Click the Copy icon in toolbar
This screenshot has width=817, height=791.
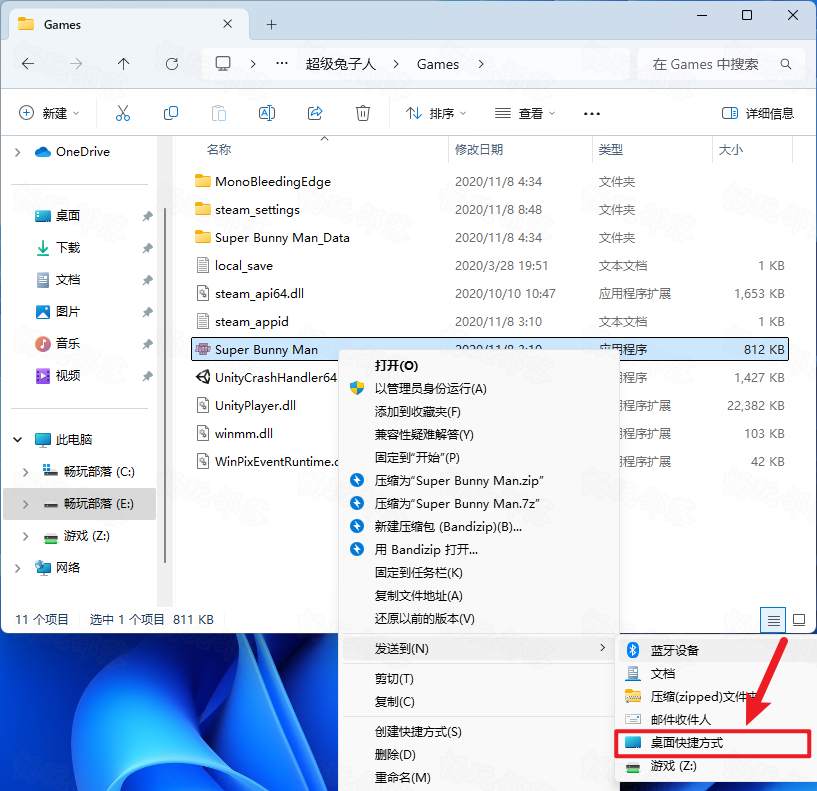pos(171,113)
